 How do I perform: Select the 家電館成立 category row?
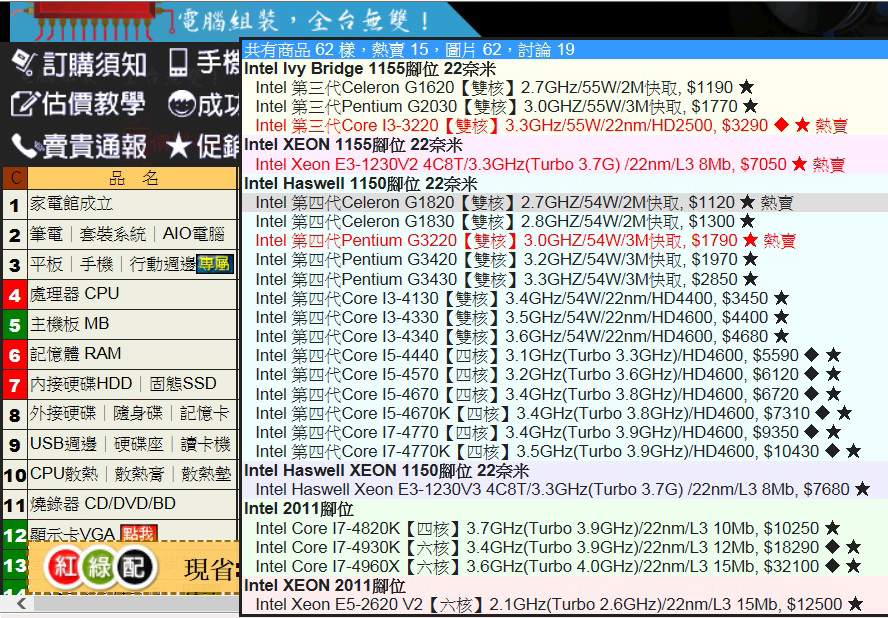click(132, 204)
